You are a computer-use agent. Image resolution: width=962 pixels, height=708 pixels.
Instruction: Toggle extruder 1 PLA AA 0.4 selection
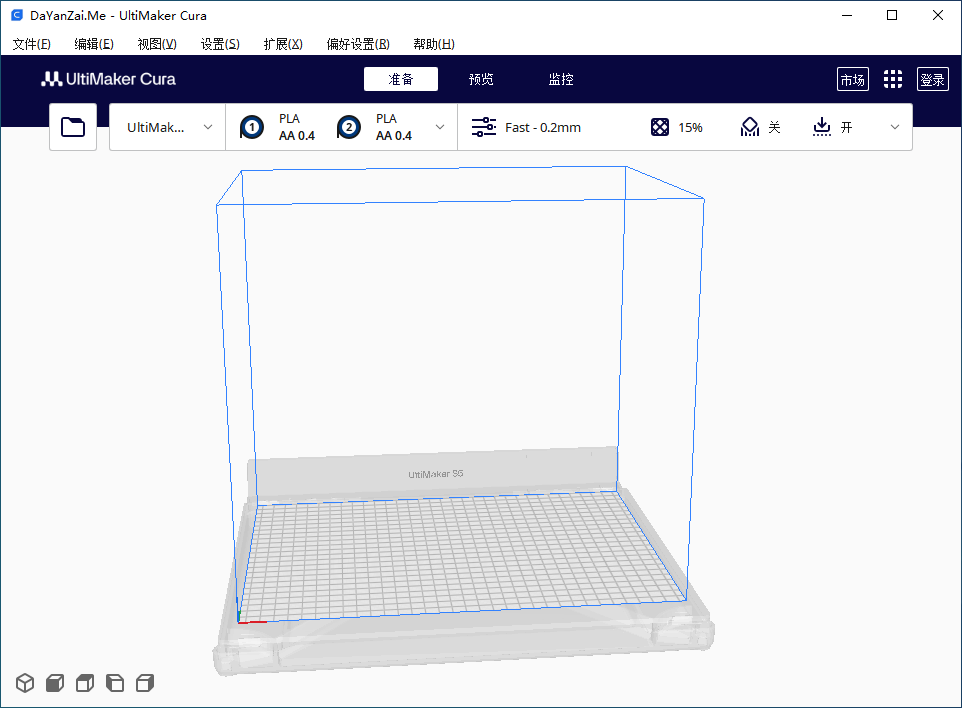[277, 127]
